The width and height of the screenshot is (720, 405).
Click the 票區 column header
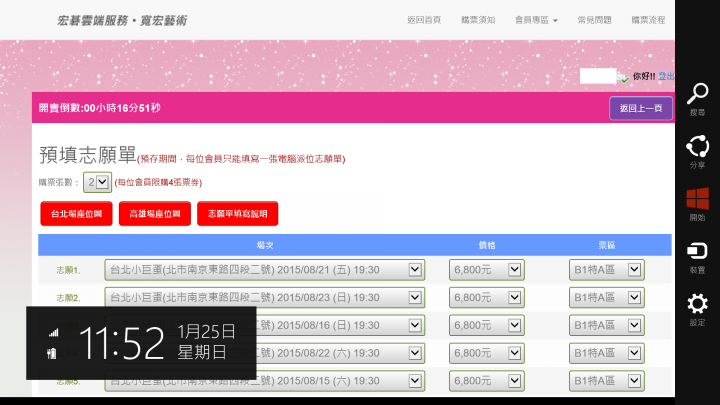point(607,245)
